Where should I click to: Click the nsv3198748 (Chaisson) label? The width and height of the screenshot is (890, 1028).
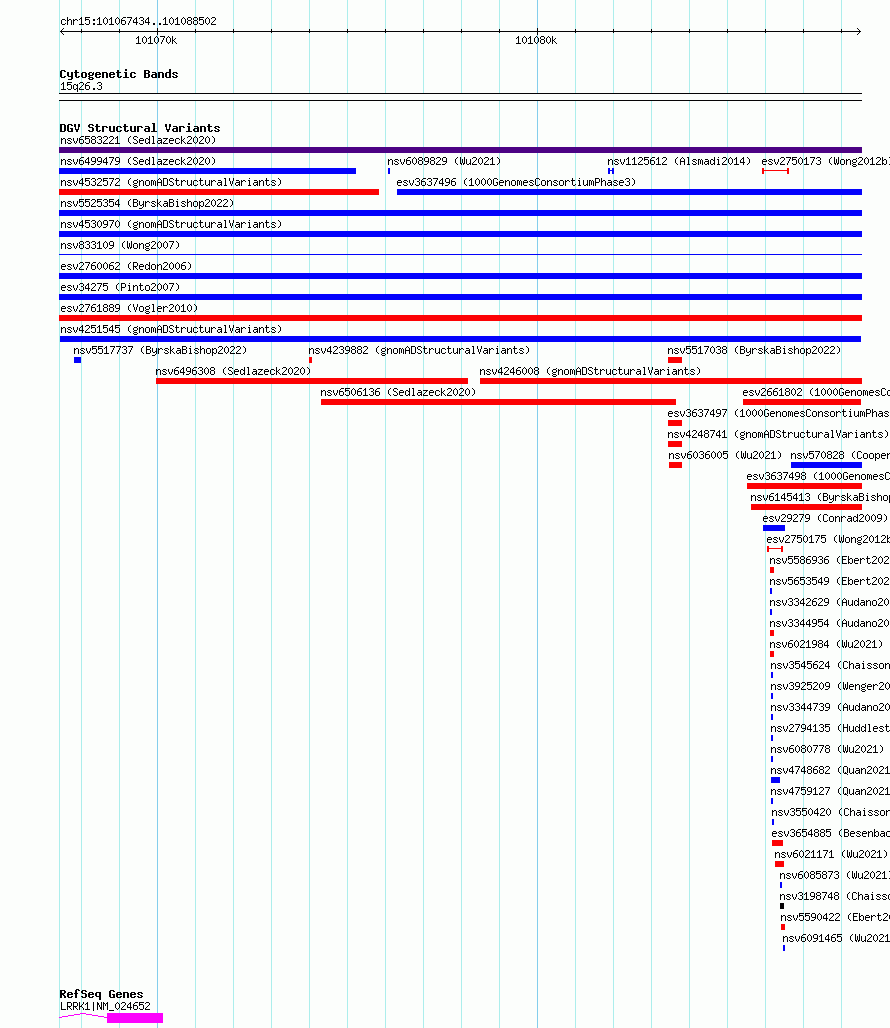click(834, 896)
